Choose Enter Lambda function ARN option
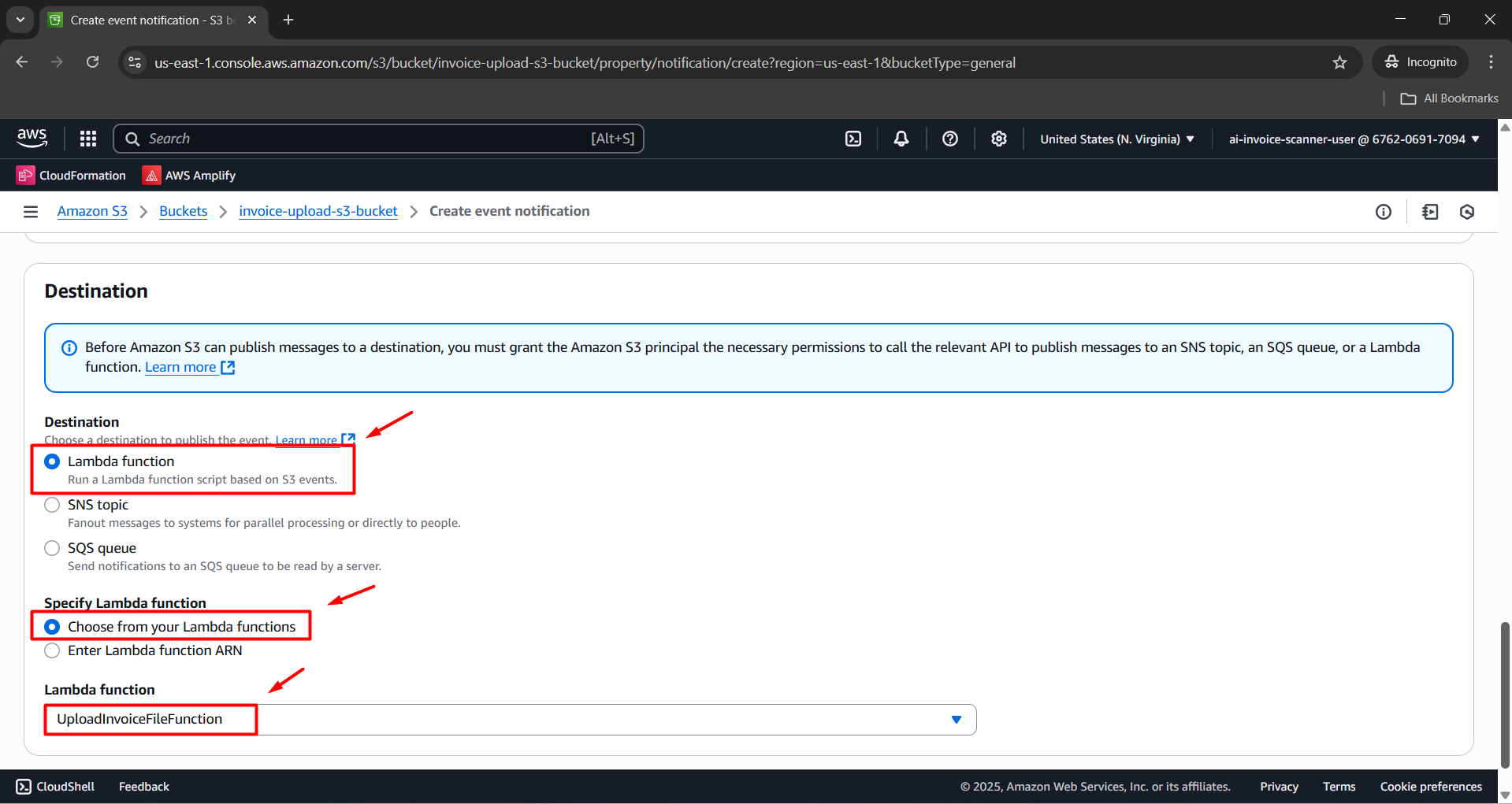Screen dimensions: 1512x804 [x=52, y=650]
